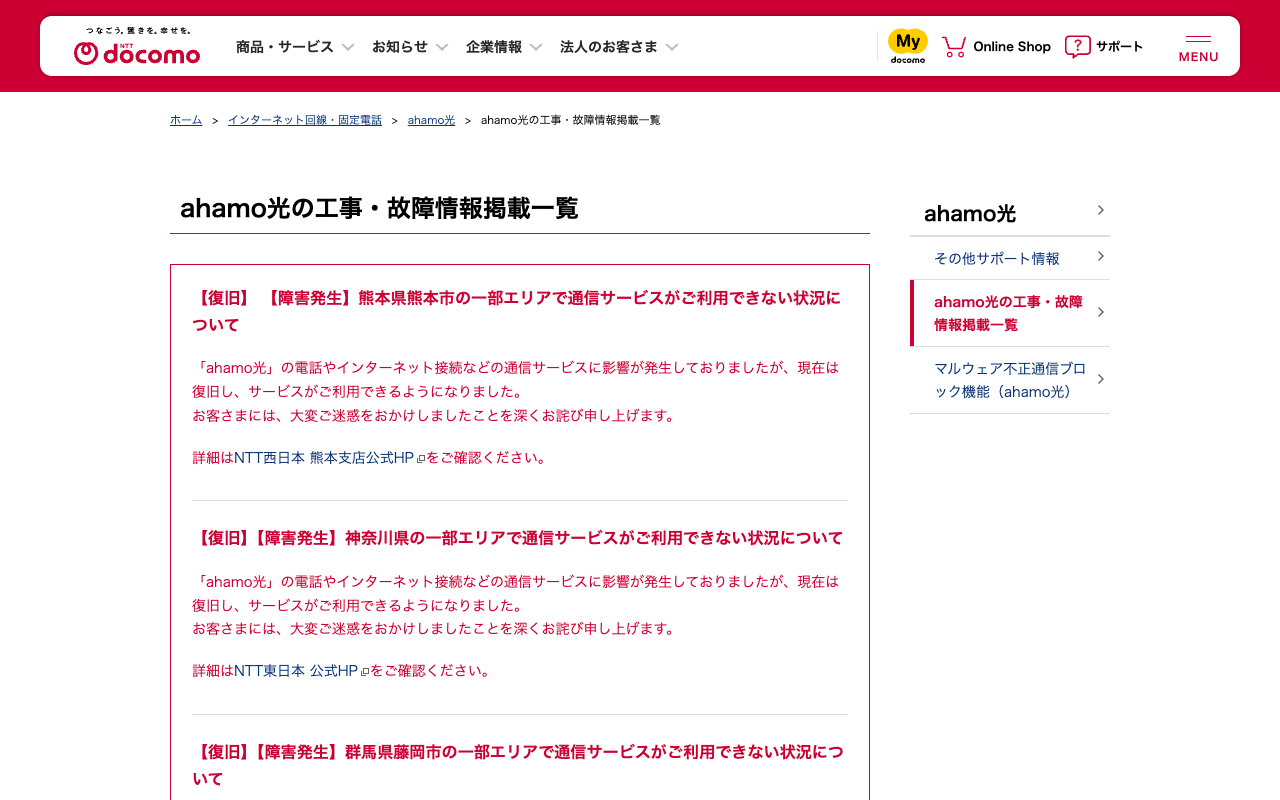Click the 神奈川県 outage notice heading
Image resolution: width=1280 pixels, height=800 pixels.
coord(518,538)
